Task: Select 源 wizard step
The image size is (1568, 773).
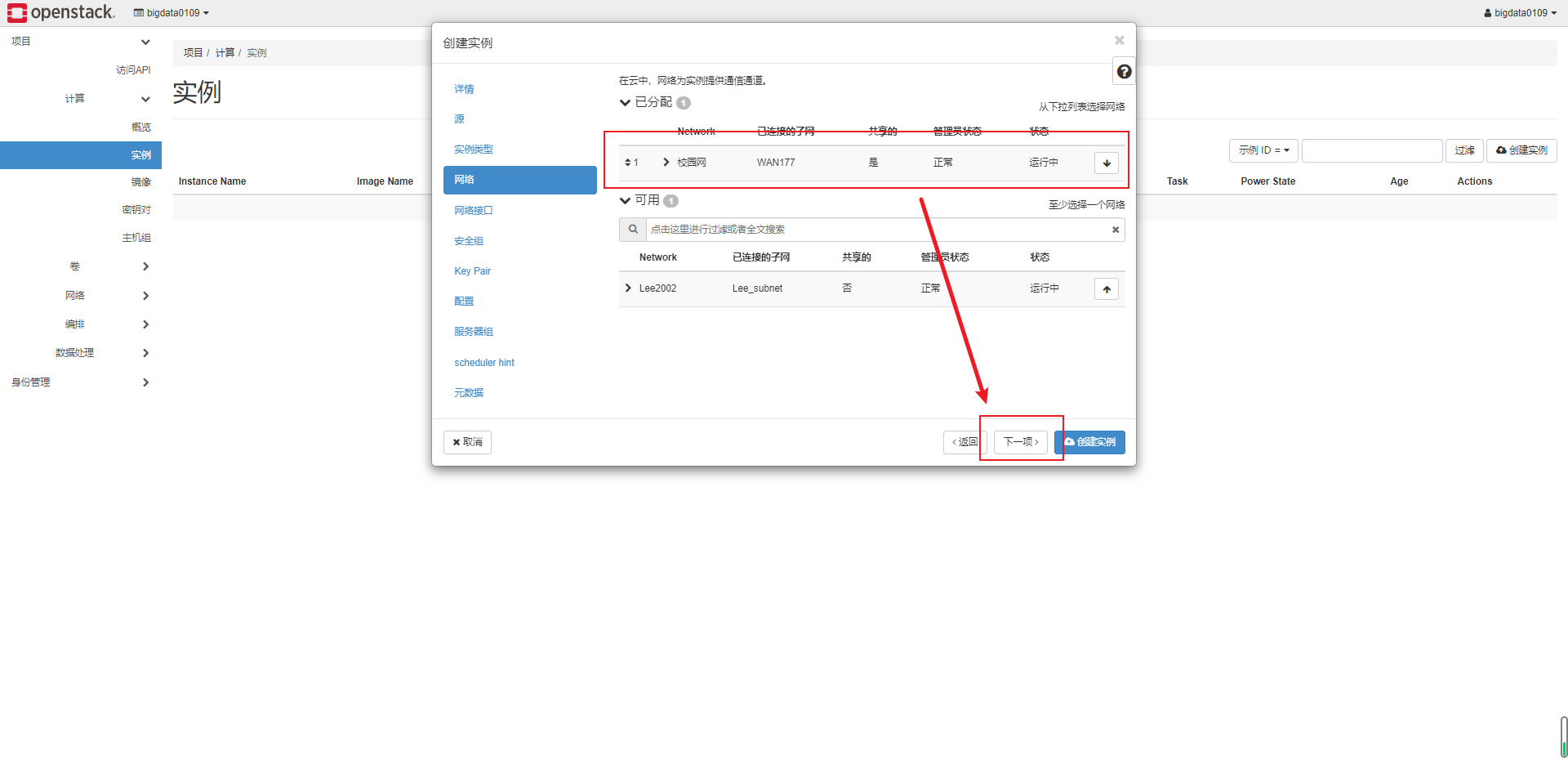Action: 520,119
